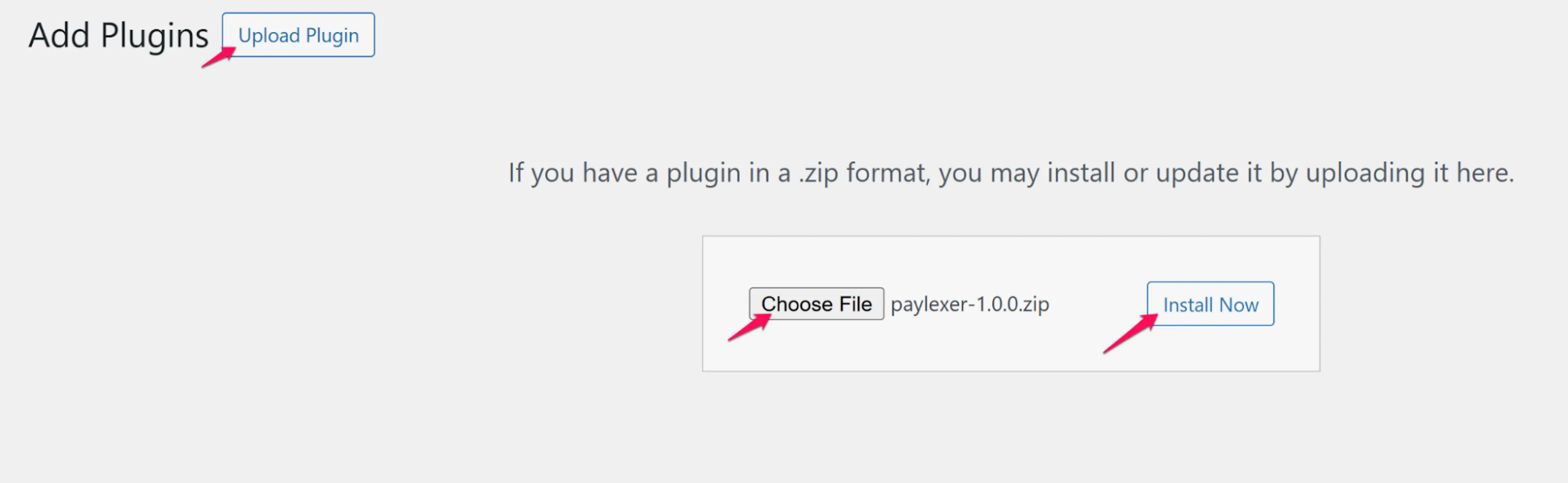This screenshot has width=1568, height=483.
Task: Click the Add Plugins page heading
Action: click(x=119, y=35)
